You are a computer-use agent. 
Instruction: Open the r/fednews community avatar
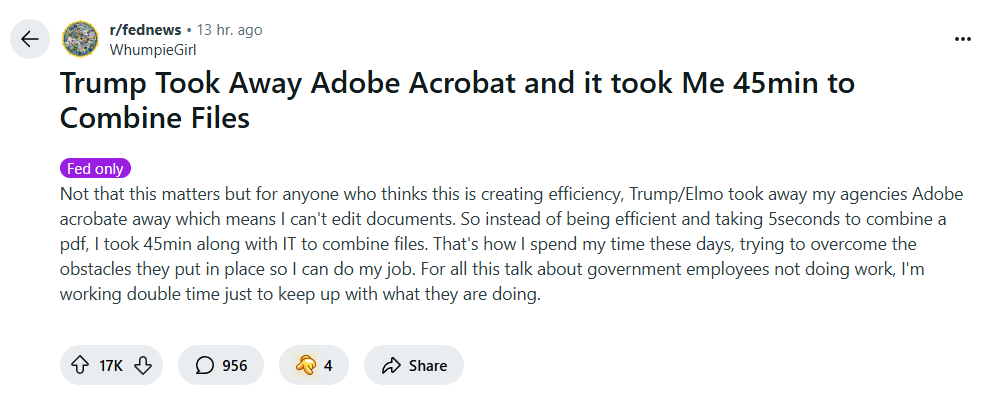point(80,39)
